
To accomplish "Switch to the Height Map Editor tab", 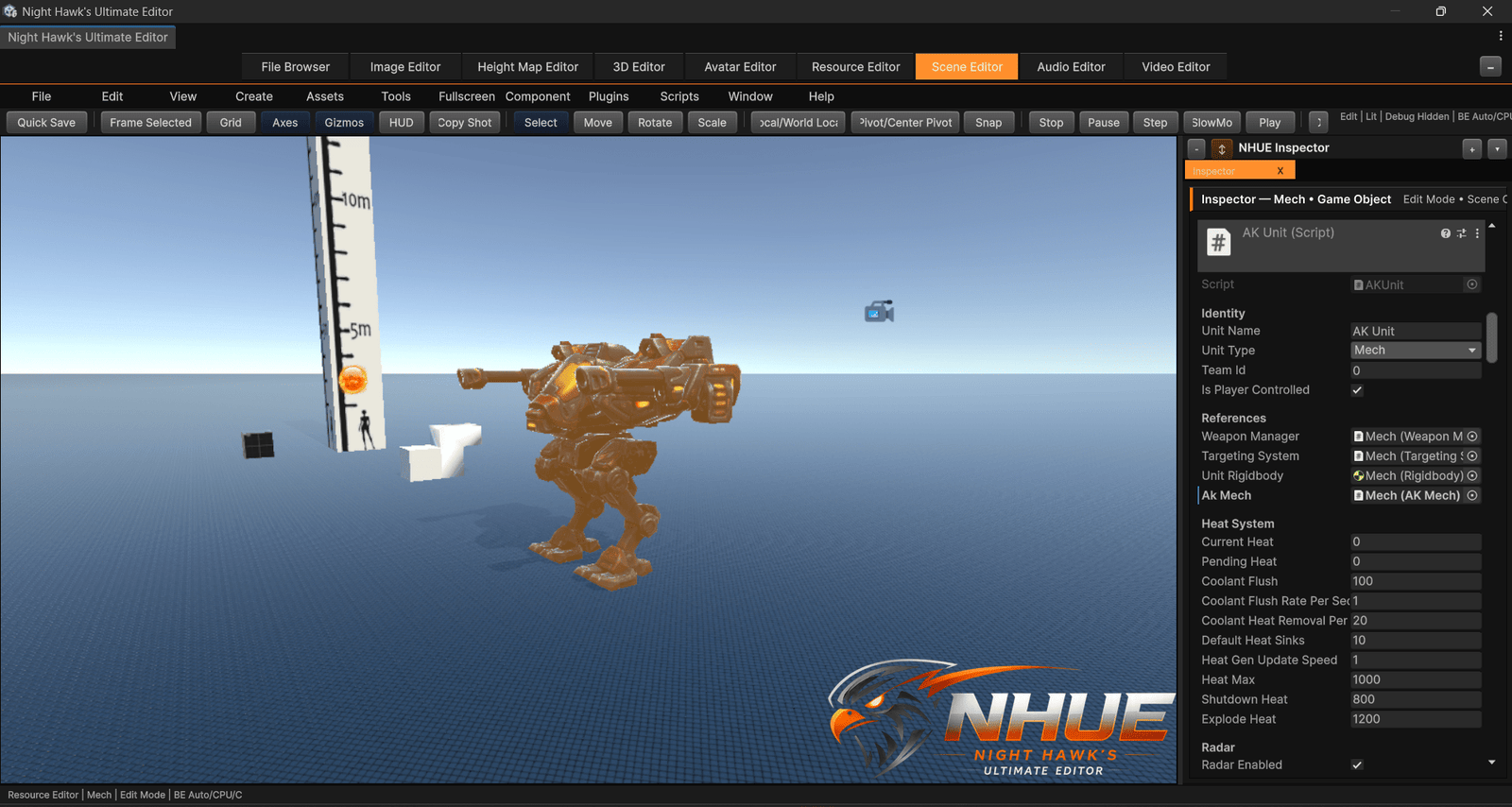I will 527,67.
